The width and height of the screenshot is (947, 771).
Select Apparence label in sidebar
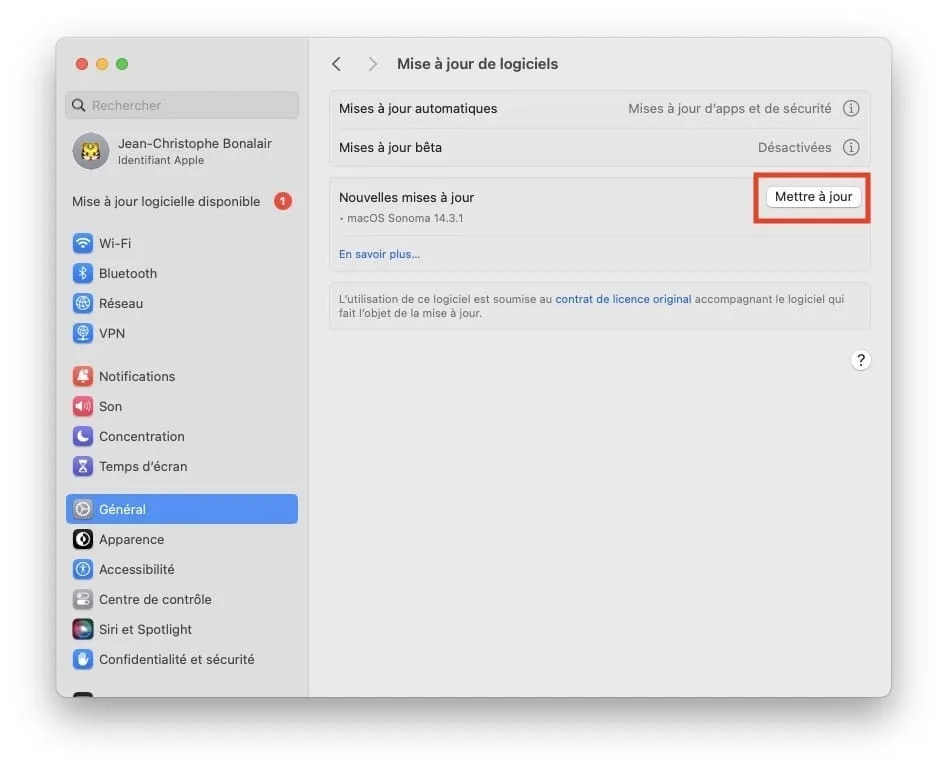point(132,539)
